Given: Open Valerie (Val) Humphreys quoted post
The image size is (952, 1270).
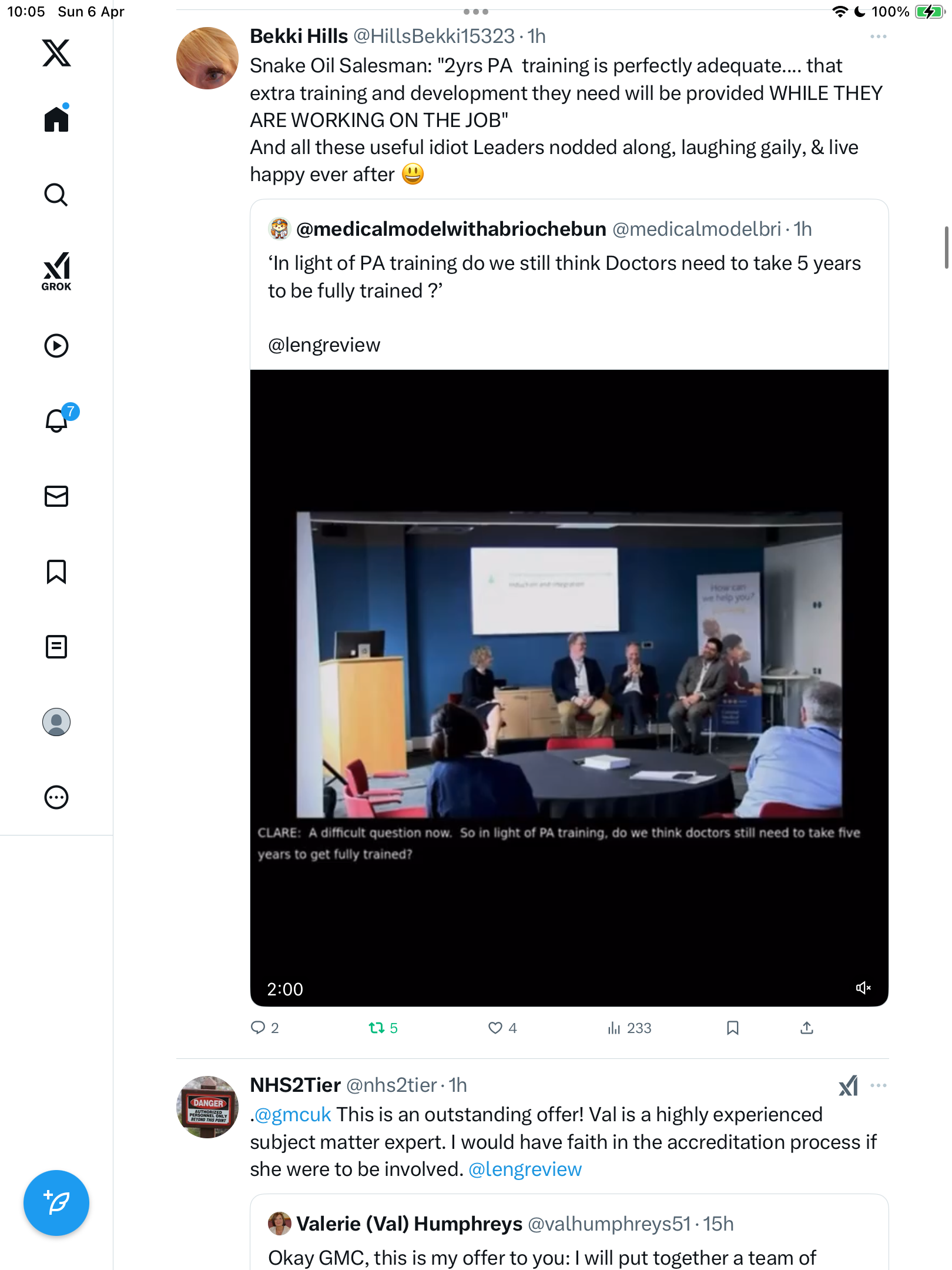Looking at the screenshot, I should (569, 1232).
